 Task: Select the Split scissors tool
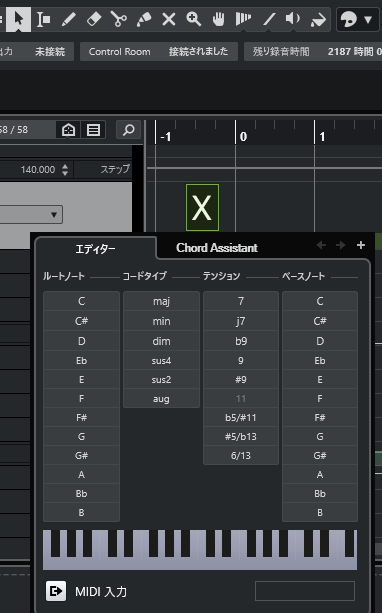pyautogui.click(x=118, y=19)
